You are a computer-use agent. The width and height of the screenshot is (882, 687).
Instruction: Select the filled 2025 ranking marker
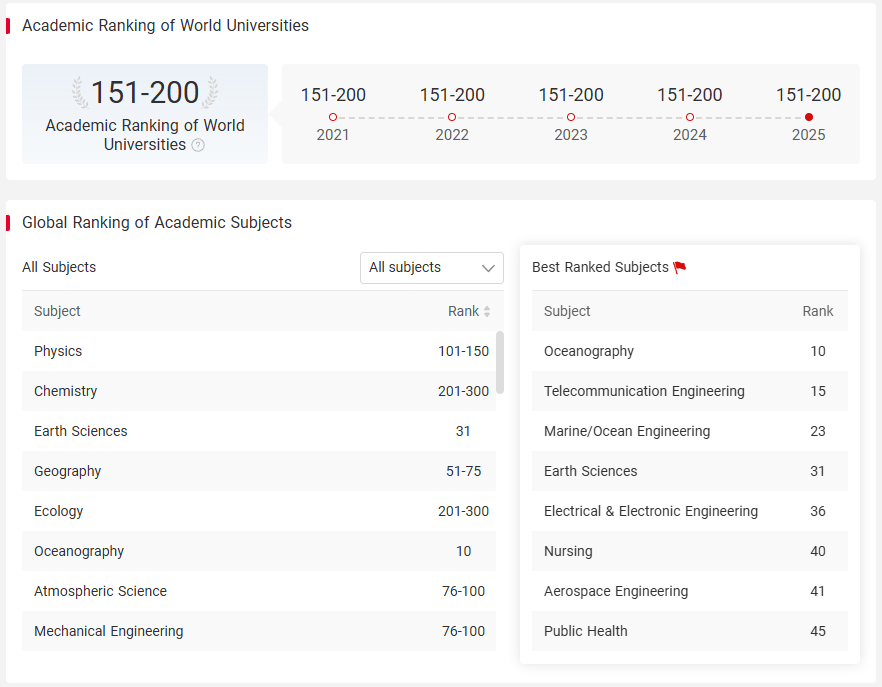809,117
